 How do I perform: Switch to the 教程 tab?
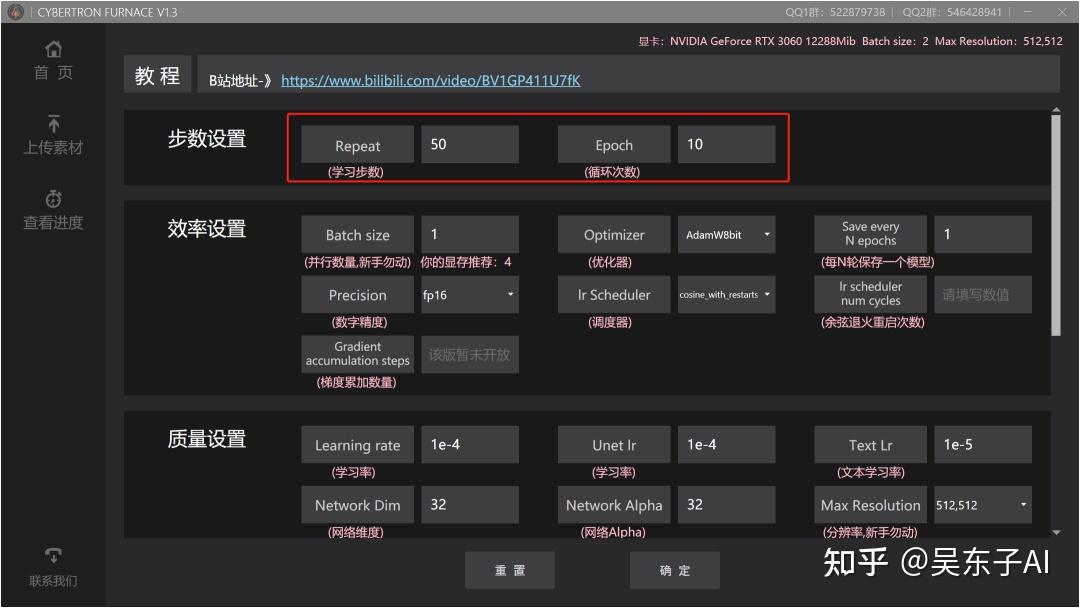[156, 74]
